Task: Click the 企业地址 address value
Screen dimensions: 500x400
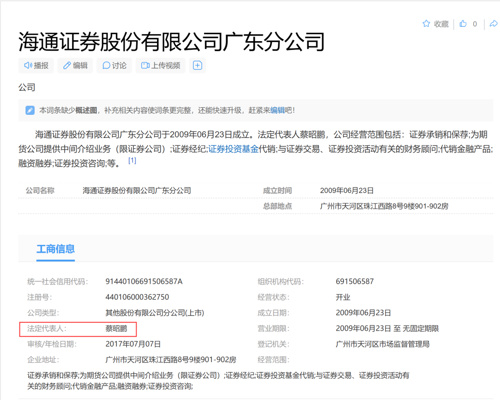Action: tap(171, 360)
